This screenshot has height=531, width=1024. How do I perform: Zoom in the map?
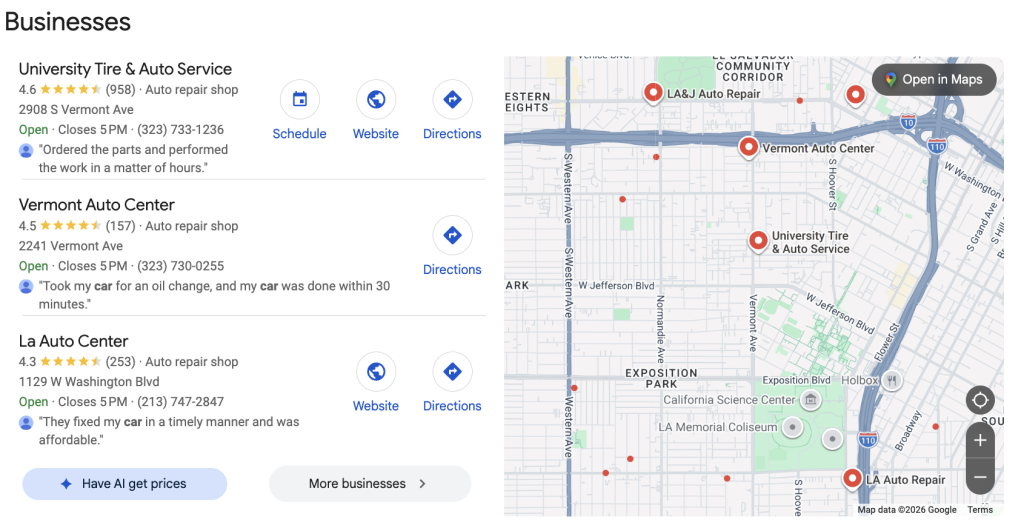click(980, 441)
